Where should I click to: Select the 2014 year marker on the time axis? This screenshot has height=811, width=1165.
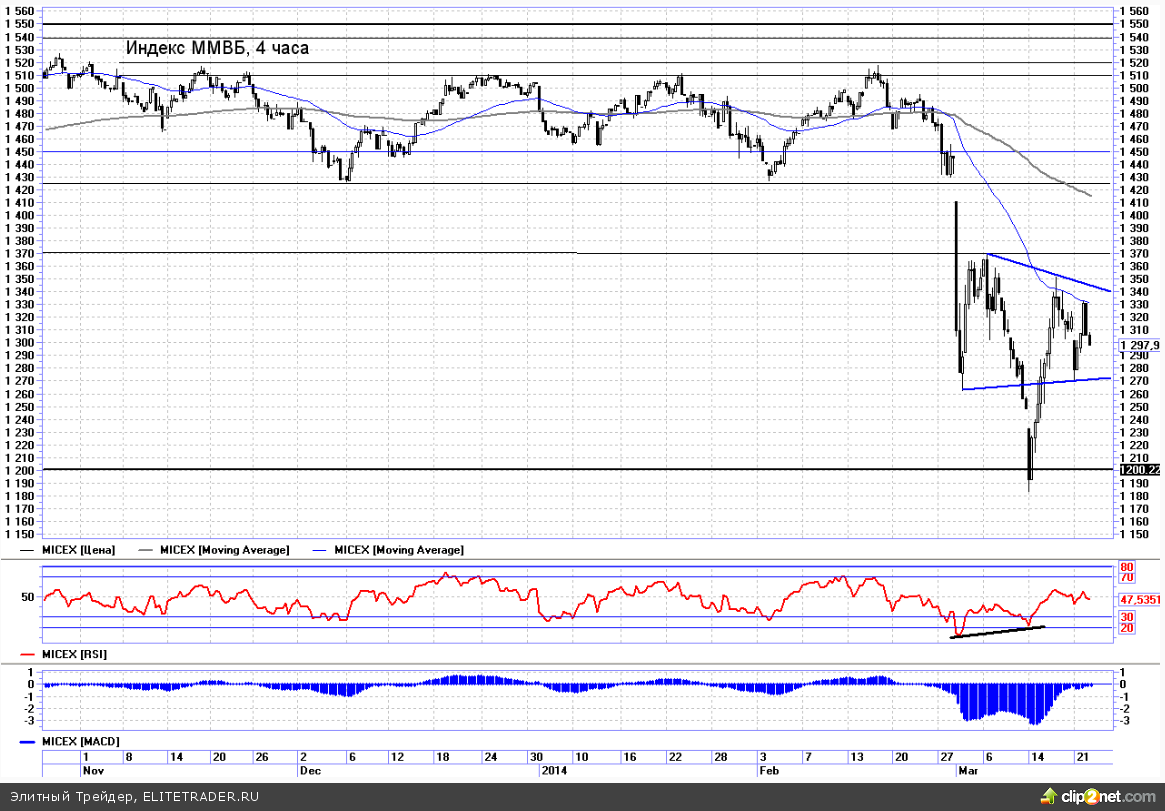click(x=553, y=771)
